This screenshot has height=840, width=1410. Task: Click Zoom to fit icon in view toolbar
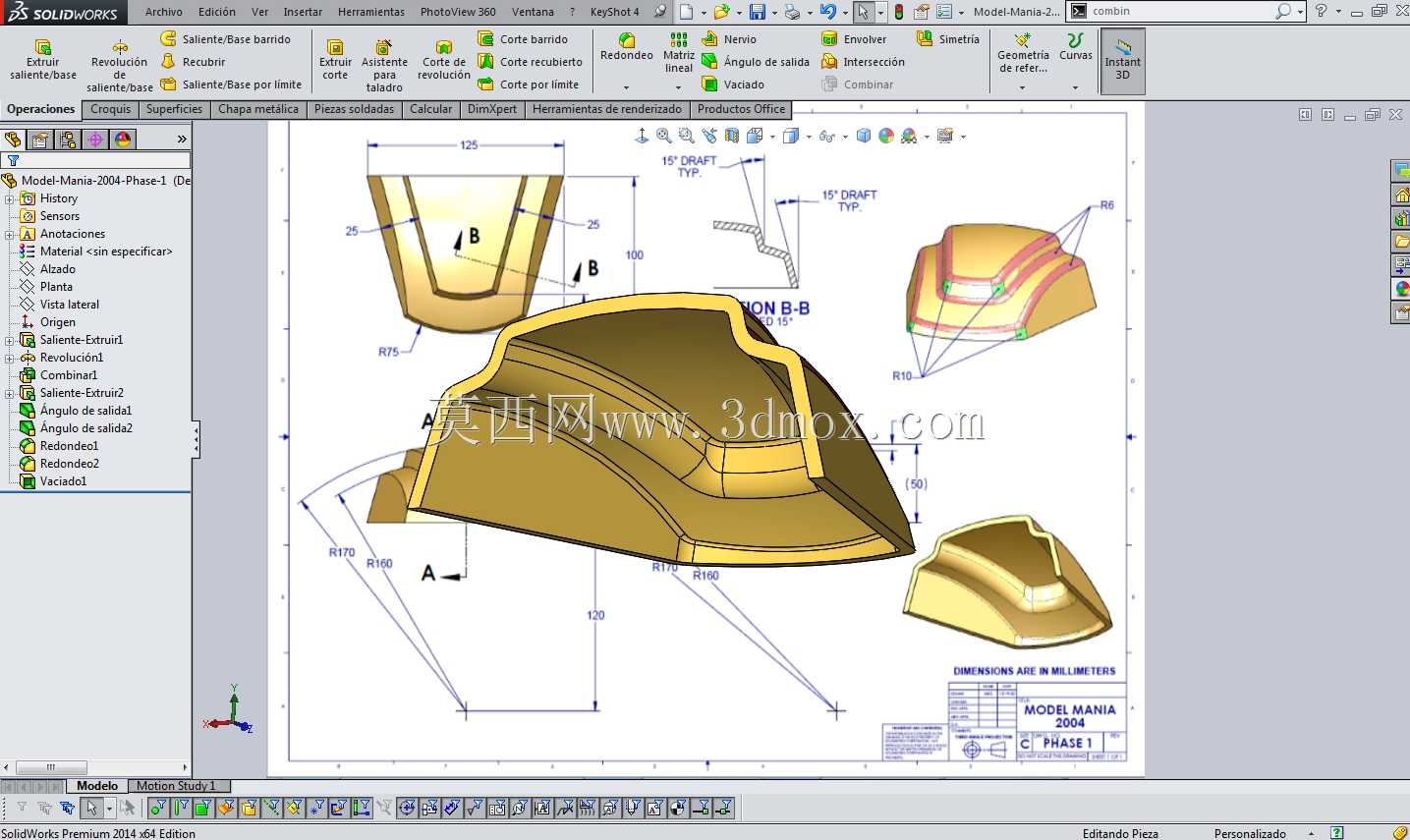[663, 137]
